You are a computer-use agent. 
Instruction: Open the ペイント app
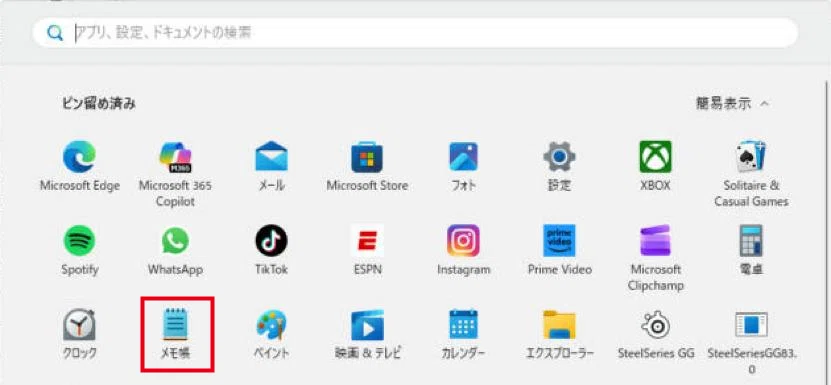pyautogui.click(x=271, y=334)
